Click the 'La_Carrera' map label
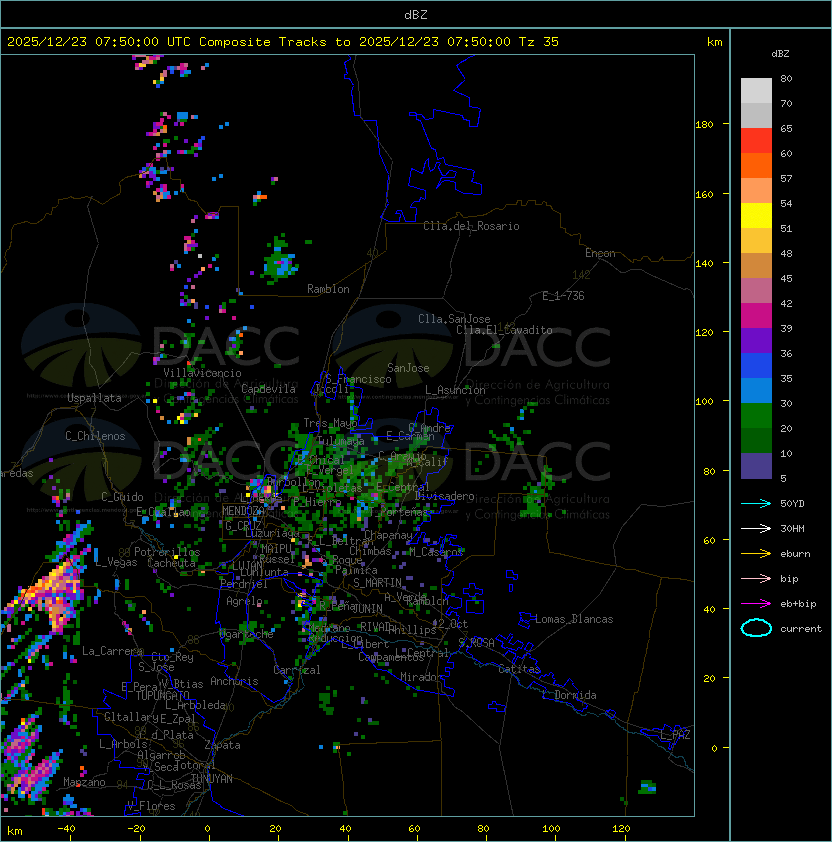The width and height of the screenshot is (832, 842). click(x=112, y=651)
